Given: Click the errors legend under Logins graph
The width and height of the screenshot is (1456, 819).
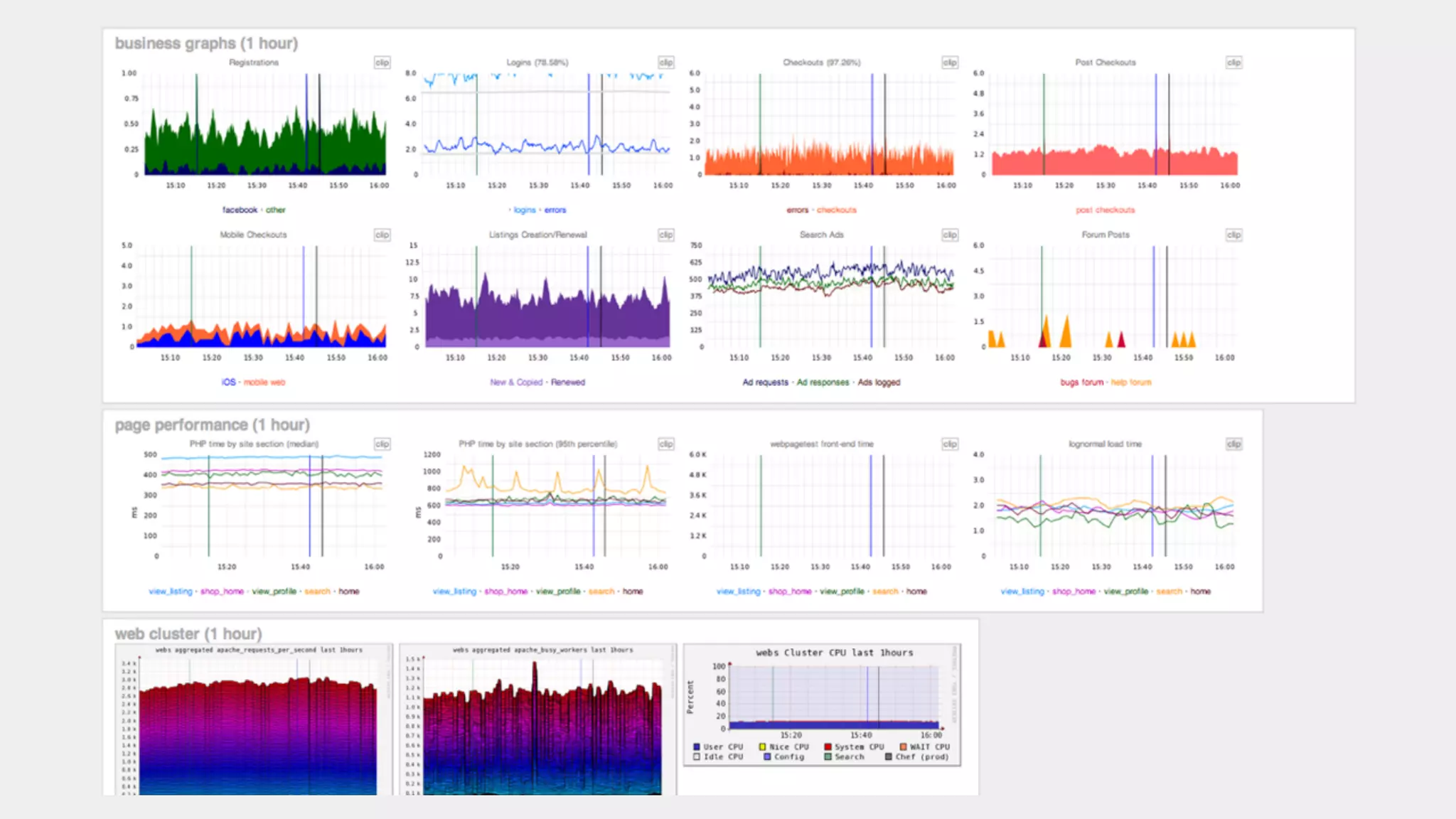Looking at the screenshot, I should pyautogui.click(x=555, y=210).
